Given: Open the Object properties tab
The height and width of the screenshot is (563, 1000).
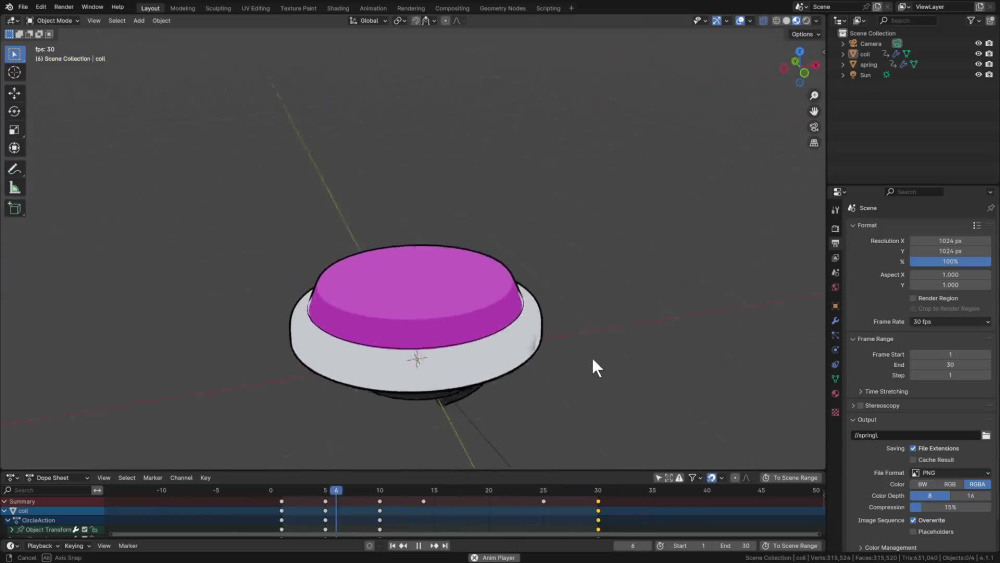Looking at the screenshot, I should pos(835,305).
